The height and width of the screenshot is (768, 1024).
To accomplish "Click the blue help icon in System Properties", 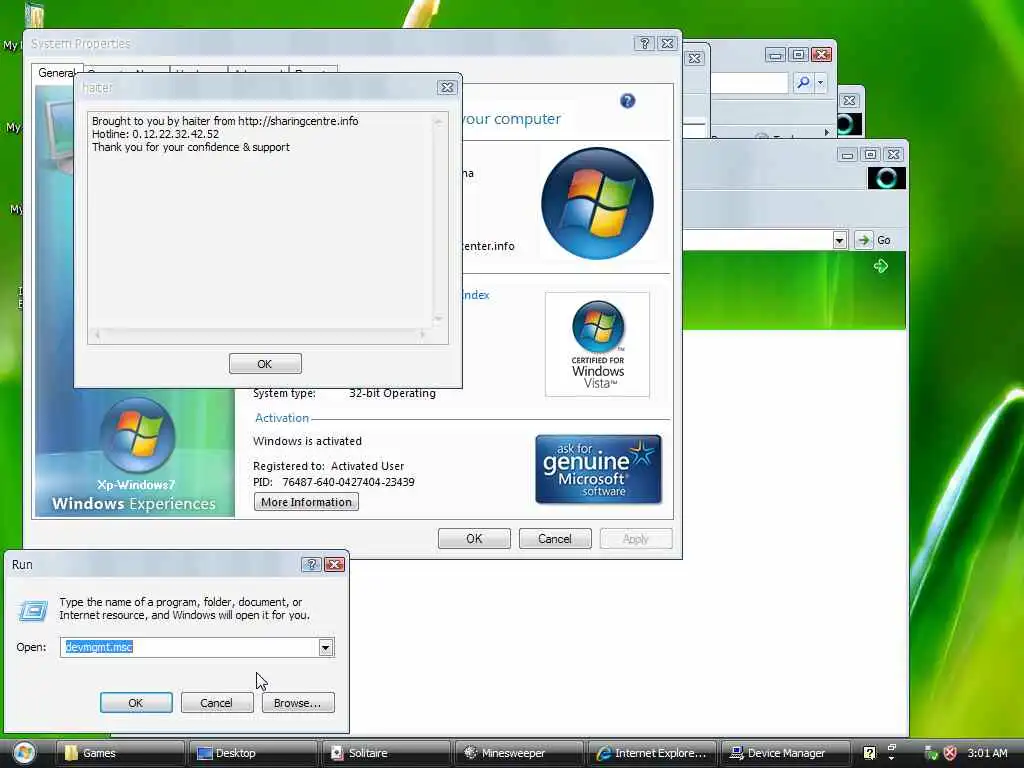I will [x=628, y=101].
